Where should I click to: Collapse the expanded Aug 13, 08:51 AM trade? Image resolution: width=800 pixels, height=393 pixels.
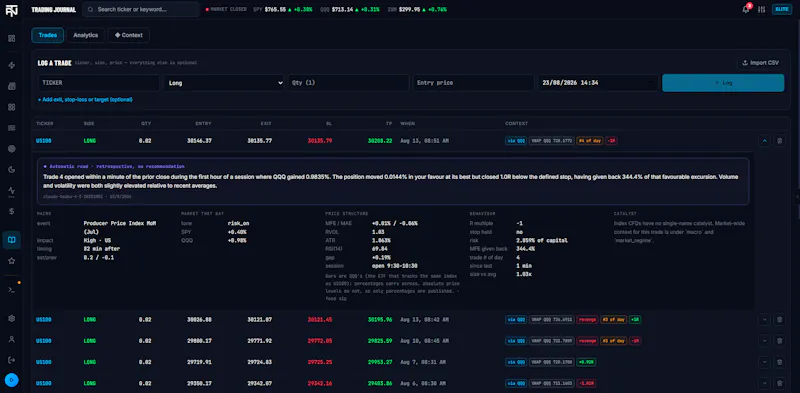coord(764,141)
